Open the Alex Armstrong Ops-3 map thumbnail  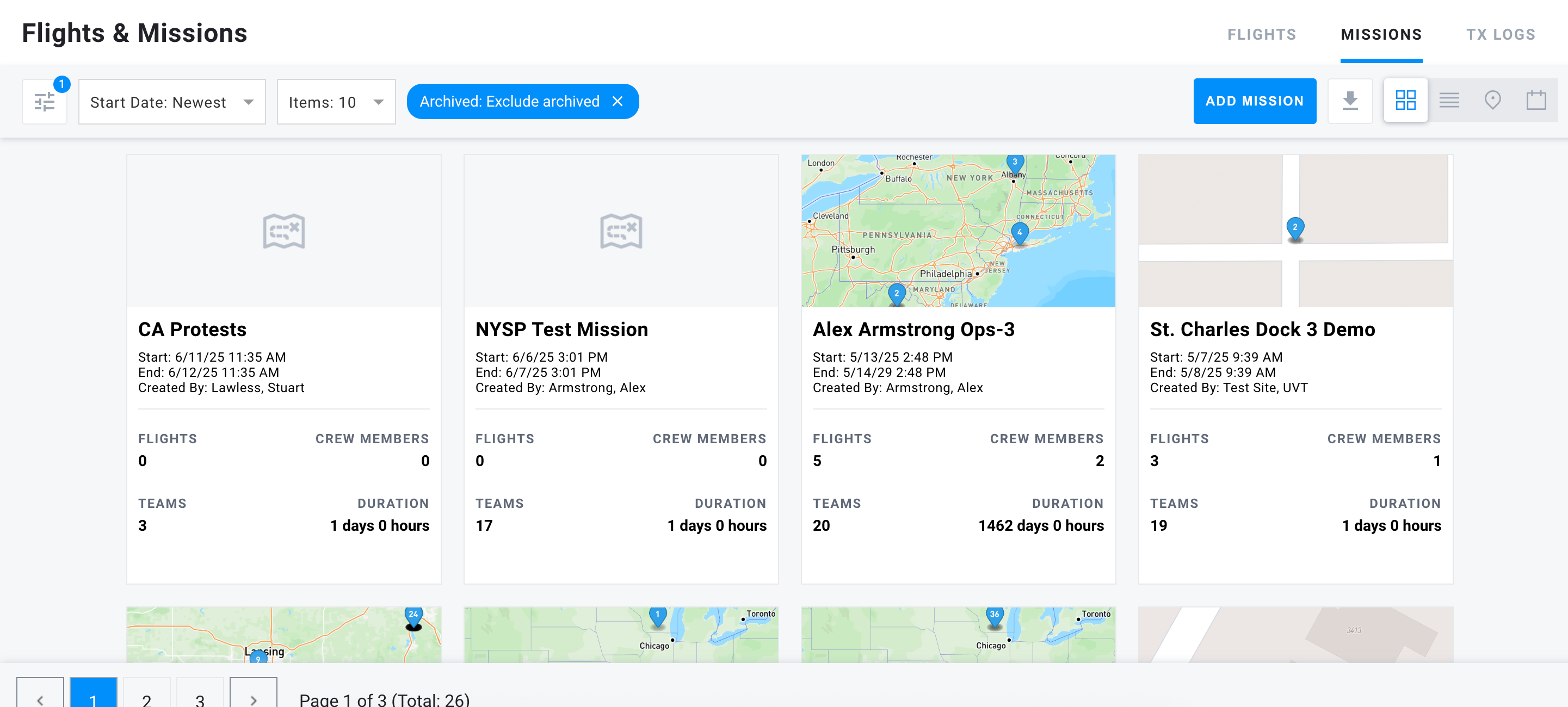958,231
